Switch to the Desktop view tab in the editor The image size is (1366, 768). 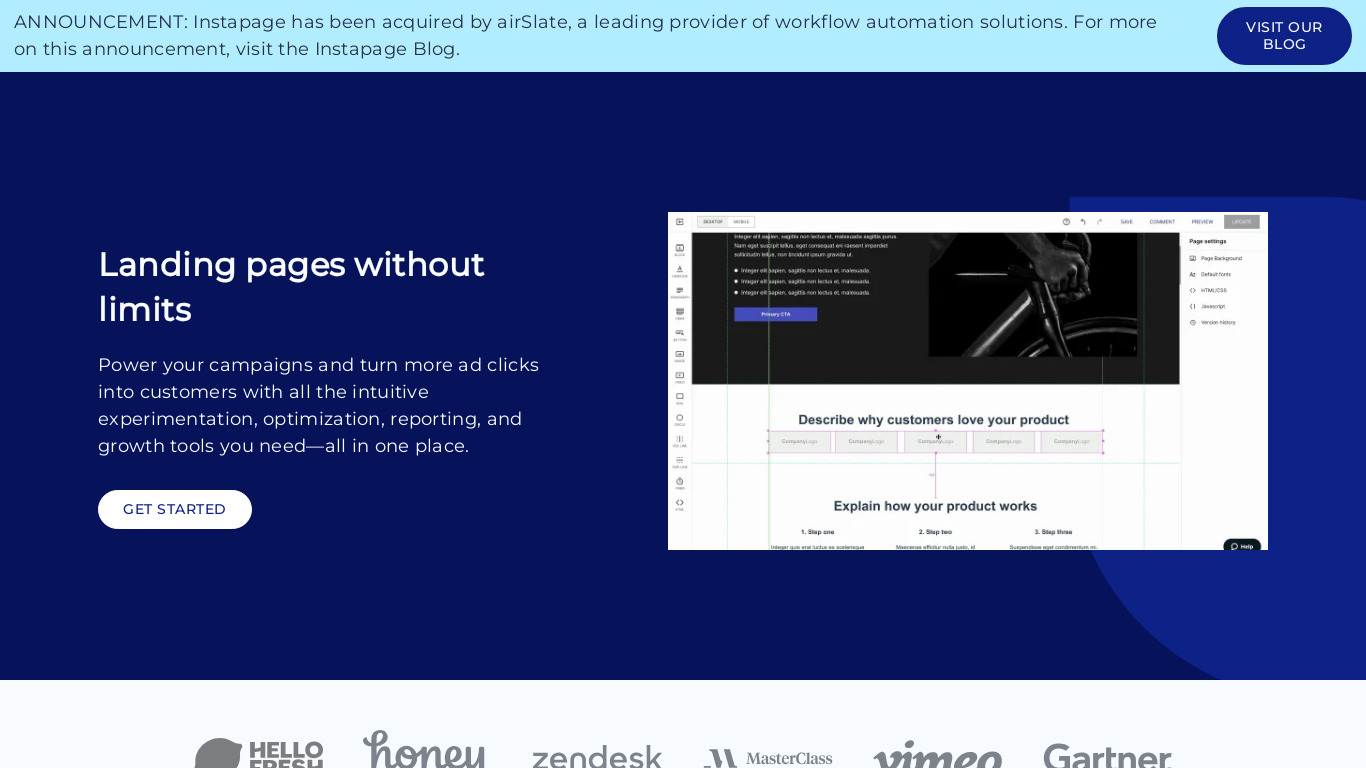click(712, 222)
